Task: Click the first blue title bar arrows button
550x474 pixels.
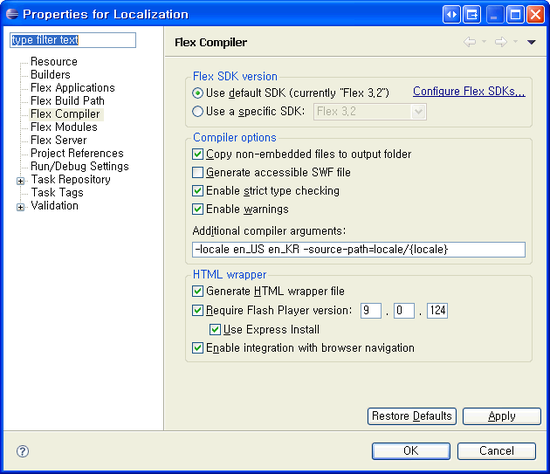Action: (x=452, y=15)
